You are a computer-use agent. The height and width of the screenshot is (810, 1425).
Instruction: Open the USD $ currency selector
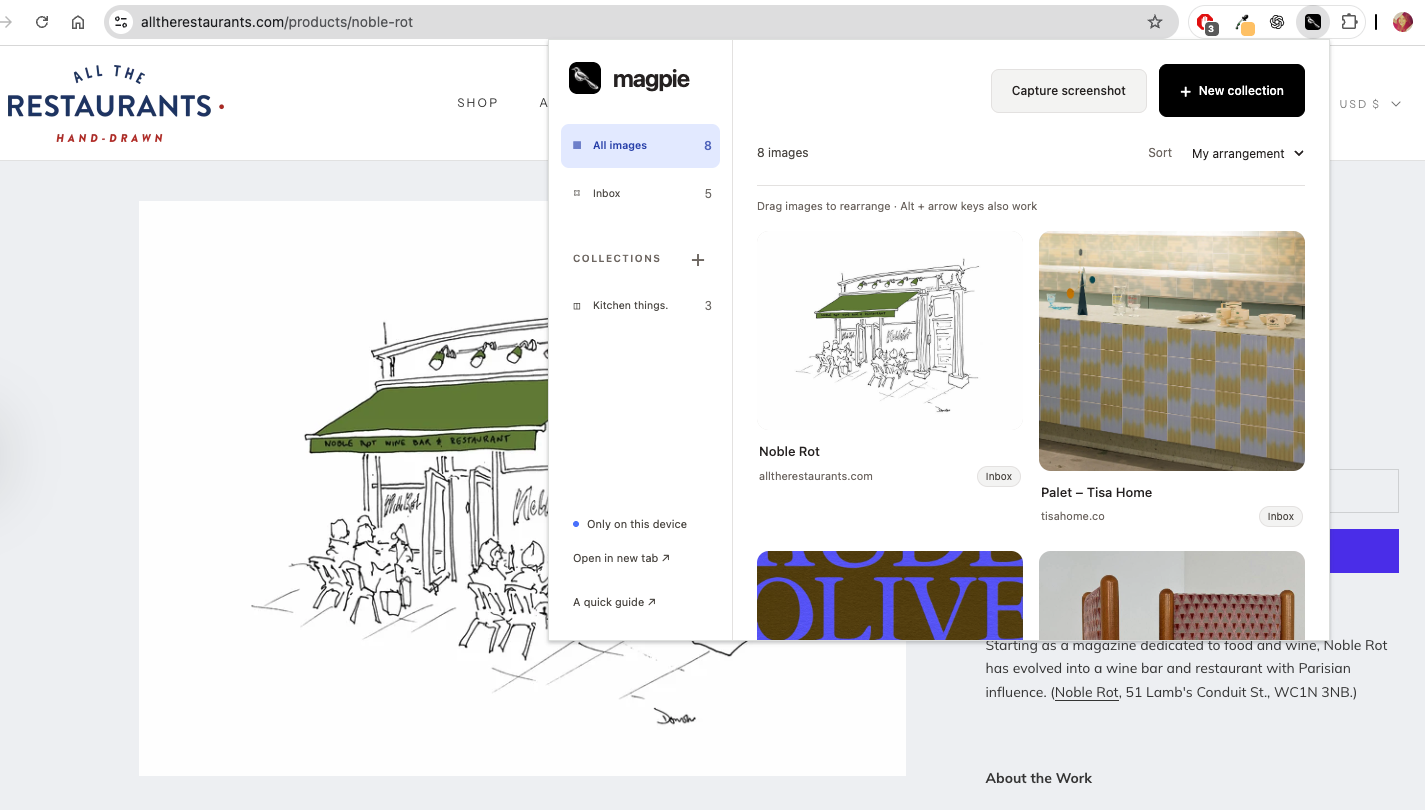click(x=1370, y=104)
